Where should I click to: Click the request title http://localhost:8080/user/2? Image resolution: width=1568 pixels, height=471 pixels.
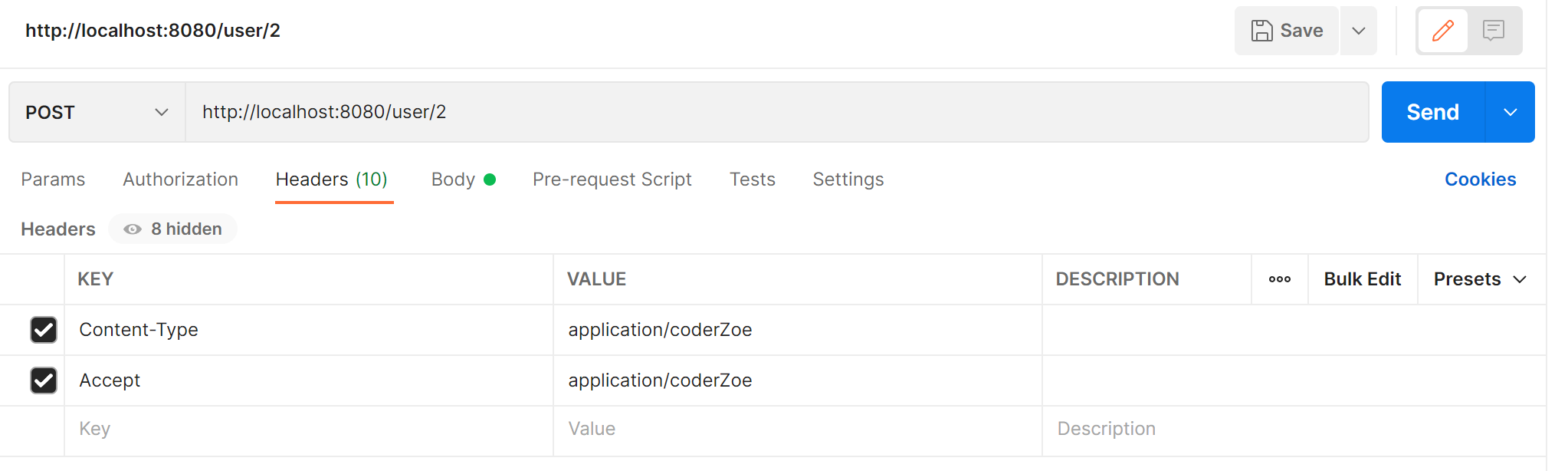tap(153, 31)
